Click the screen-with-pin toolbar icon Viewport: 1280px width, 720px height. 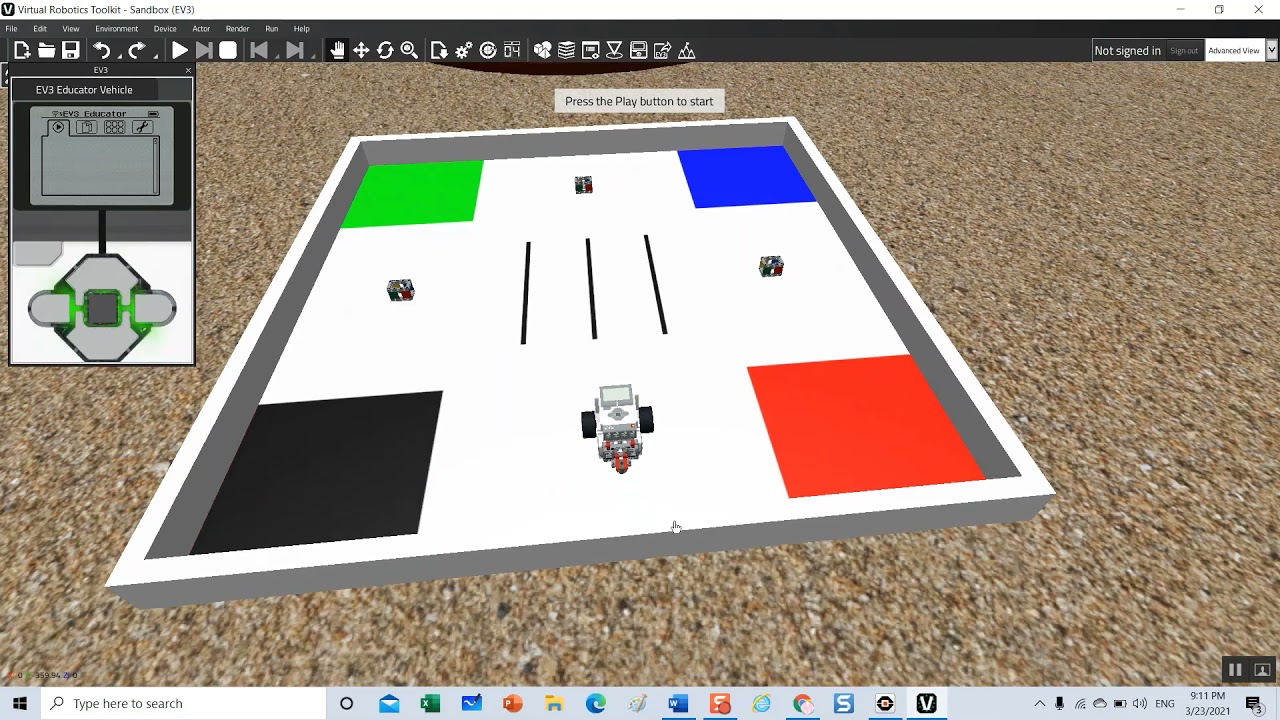590,50
